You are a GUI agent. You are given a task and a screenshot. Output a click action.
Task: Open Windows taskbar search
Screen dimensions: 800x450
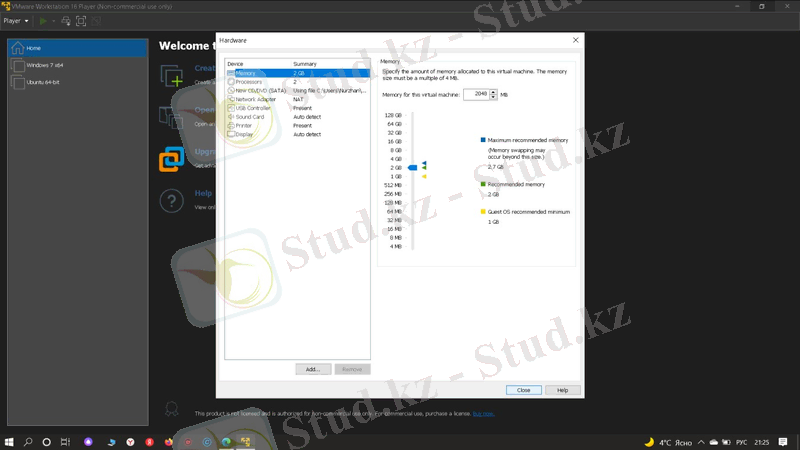click(x=28, y=442)
